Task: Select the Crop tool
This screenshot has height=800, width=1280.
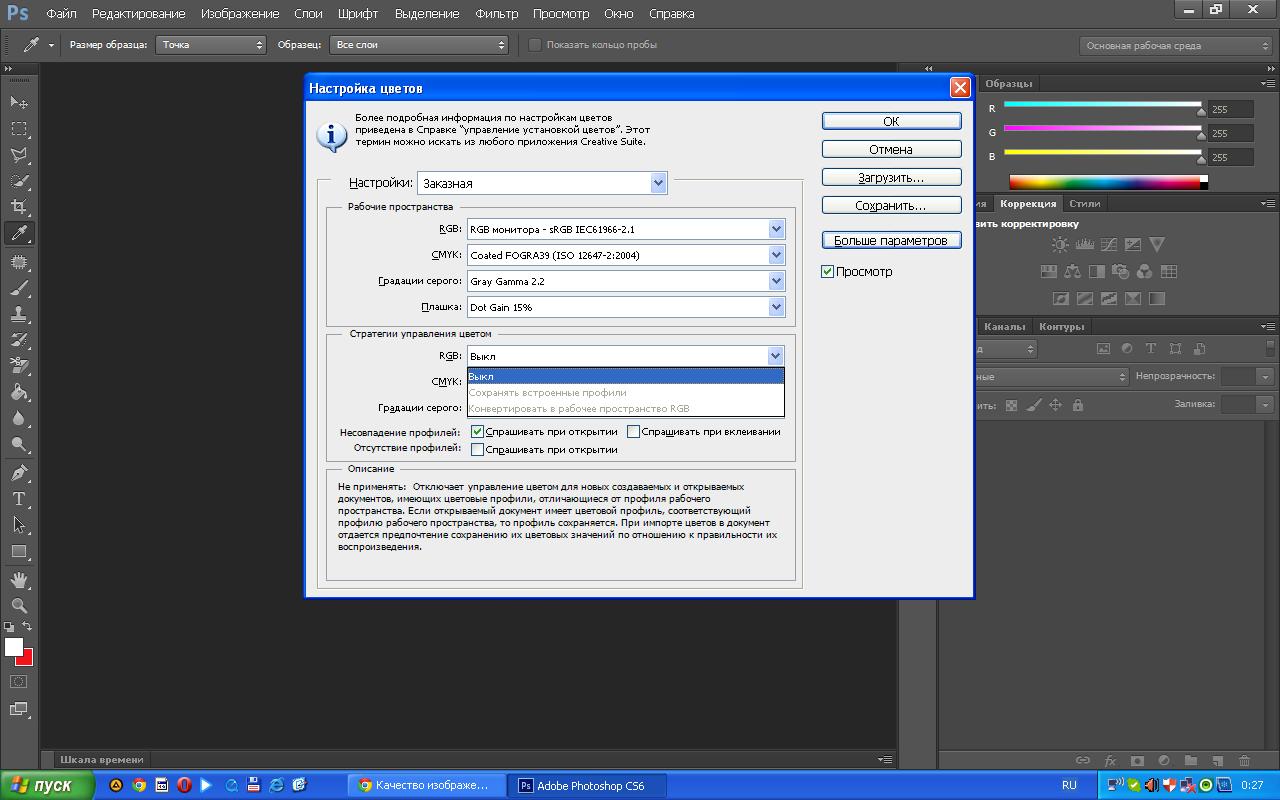Action: click(19, 207)
